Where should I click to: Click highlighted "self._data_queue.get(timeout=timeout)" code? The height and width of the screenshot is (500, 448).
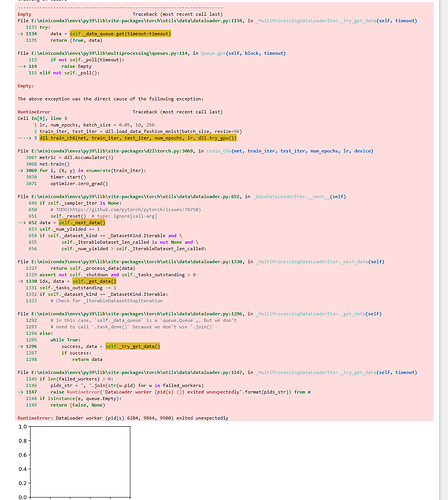coord(120,34)
